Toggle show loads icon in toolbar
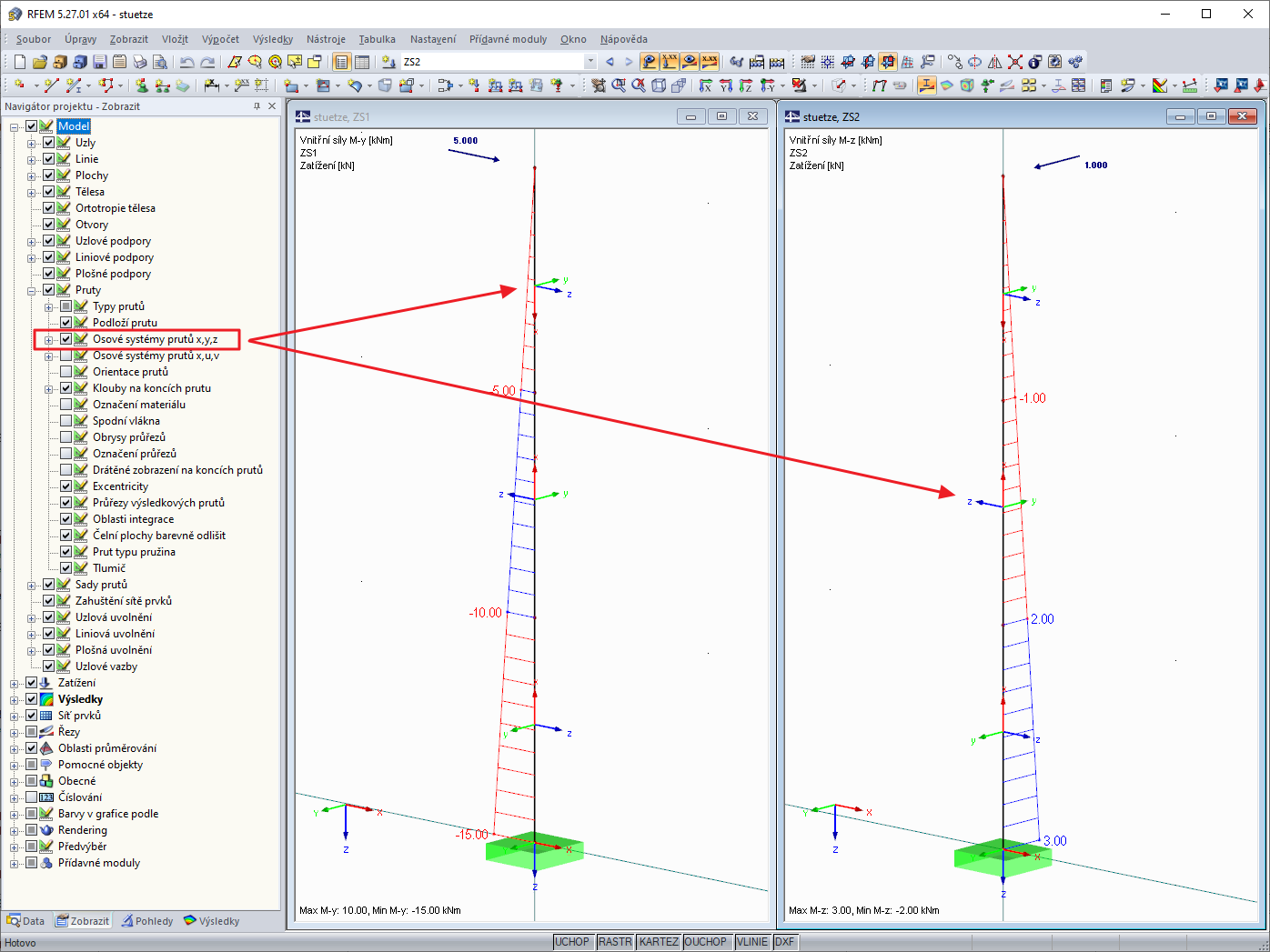This screenshot has height=952, width=1270. 650,62
